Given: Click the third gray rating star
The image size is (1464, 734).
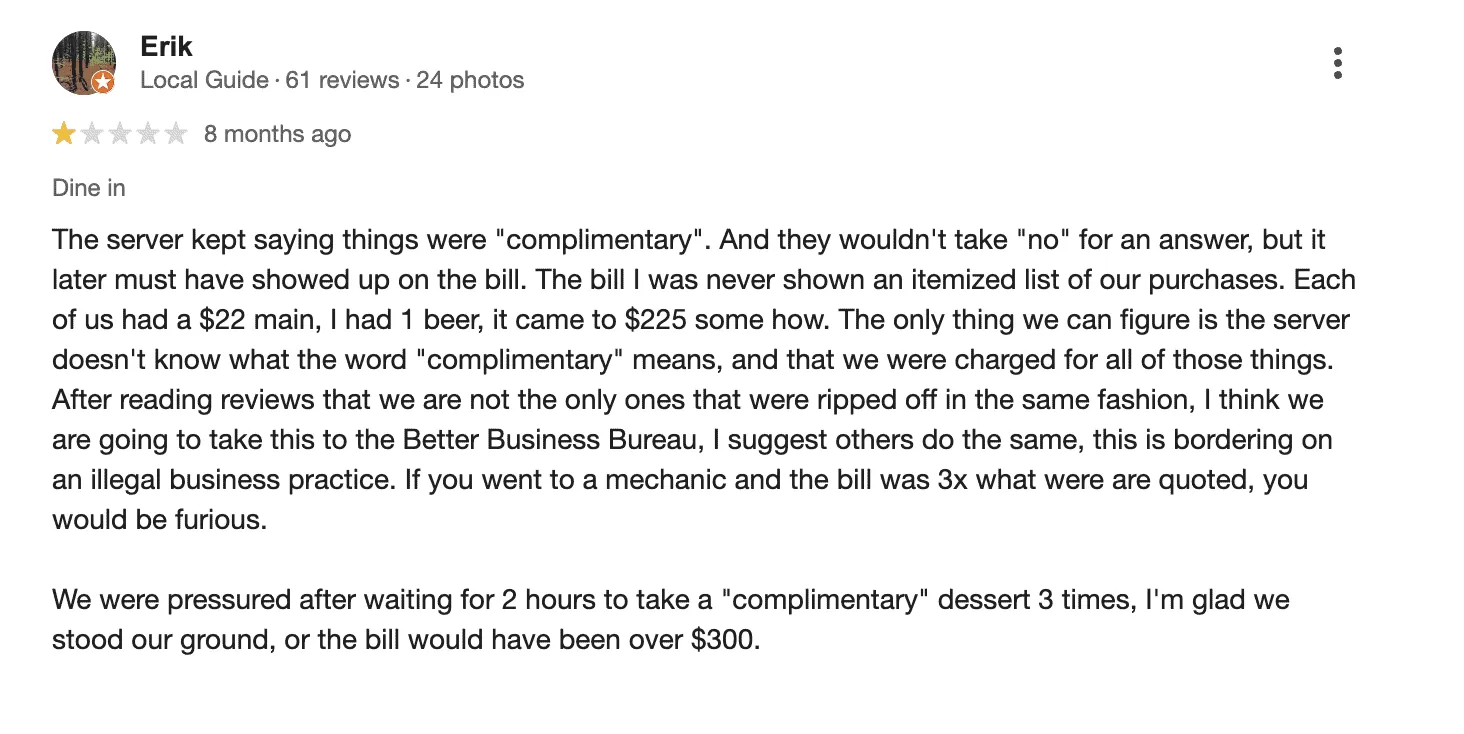Looking at the screenshot, I should 120,134.
